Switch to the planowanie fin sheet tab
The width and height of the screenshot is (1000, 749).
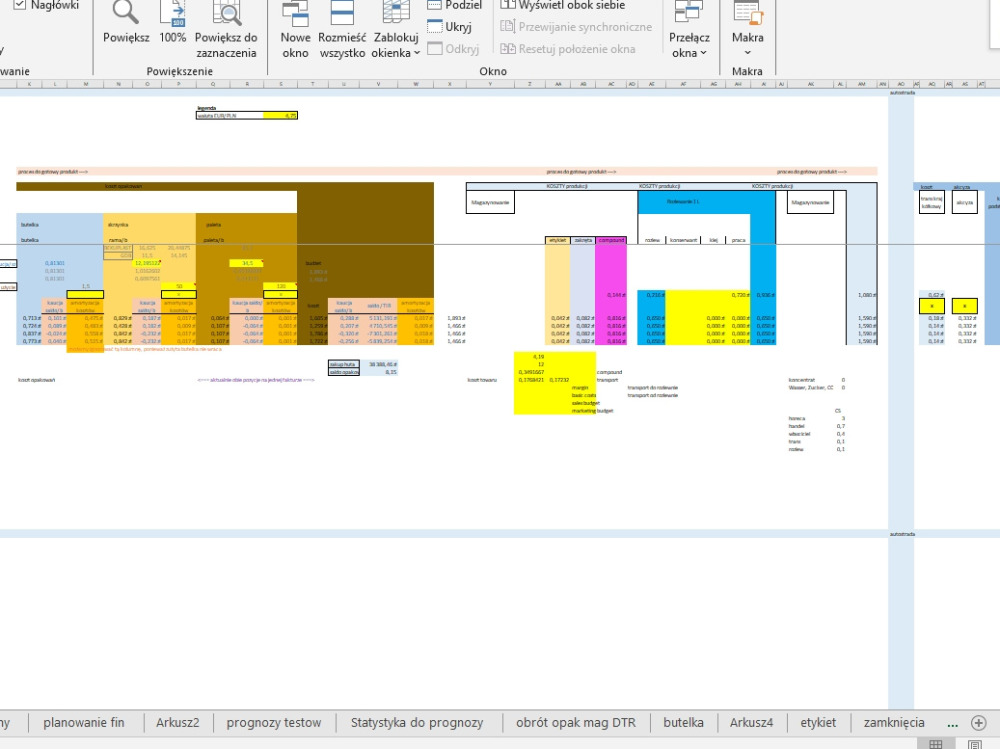click(x=84, y=722)
